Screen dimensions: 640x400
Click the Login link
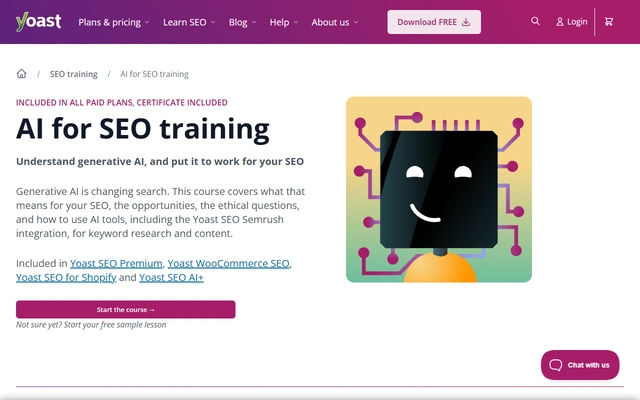click(x=571, y=22)
